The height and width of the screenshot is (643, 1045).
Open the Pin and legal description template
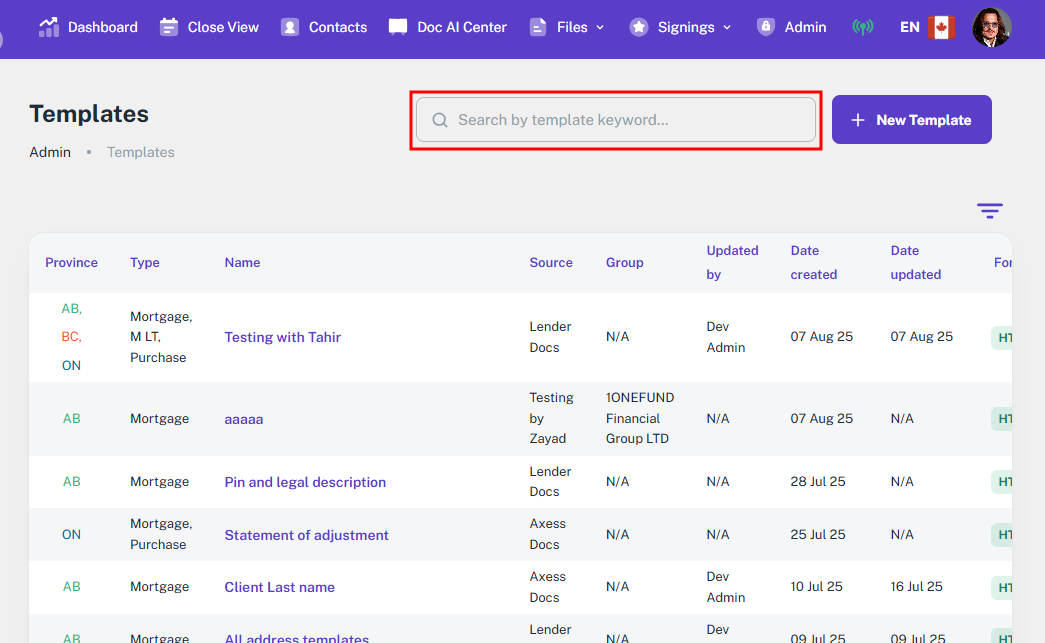(305, 482)
